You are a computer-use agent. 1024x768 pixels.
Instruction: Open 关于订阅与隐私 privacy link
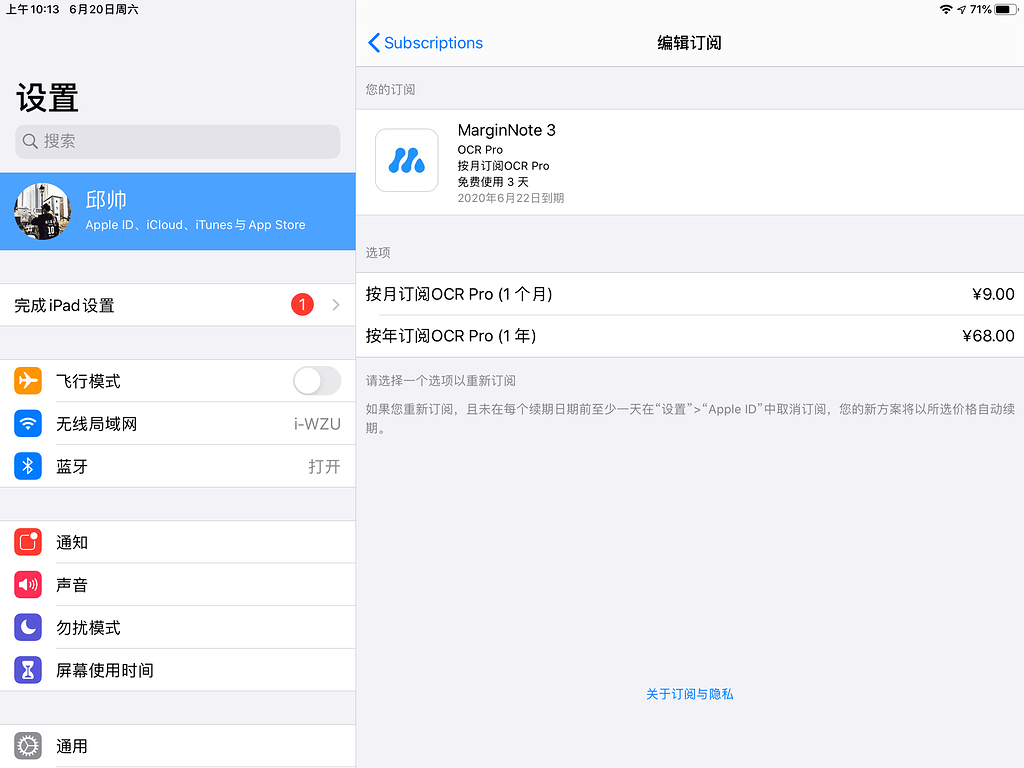click(689, 694)
